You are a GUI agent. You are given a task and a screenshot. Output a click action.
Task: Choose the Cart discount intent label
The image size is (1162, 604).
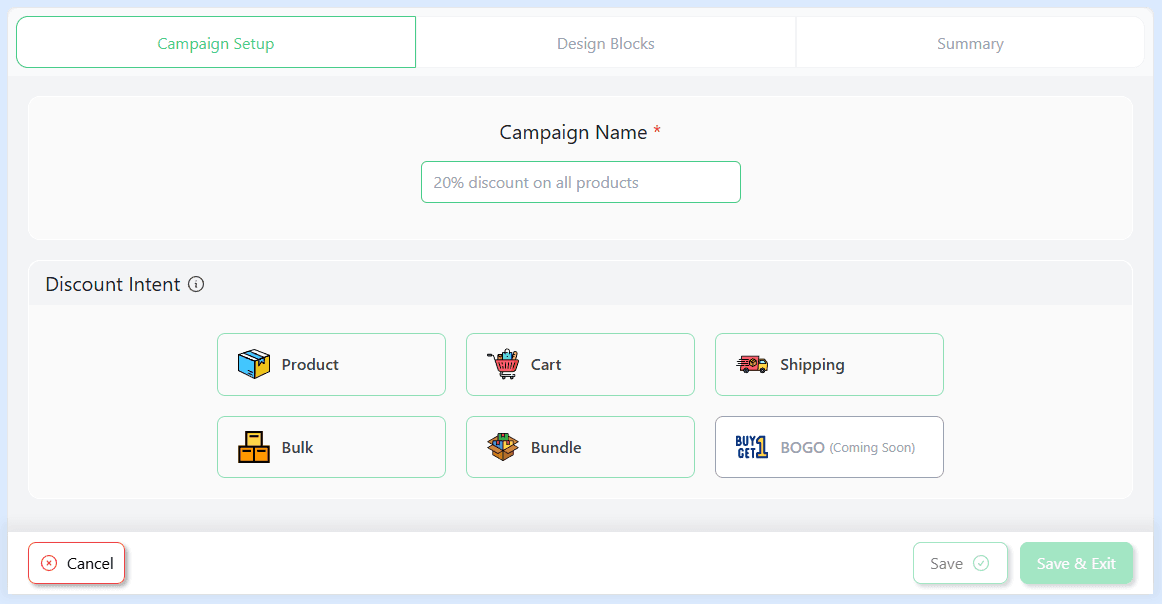coord(546,364)
